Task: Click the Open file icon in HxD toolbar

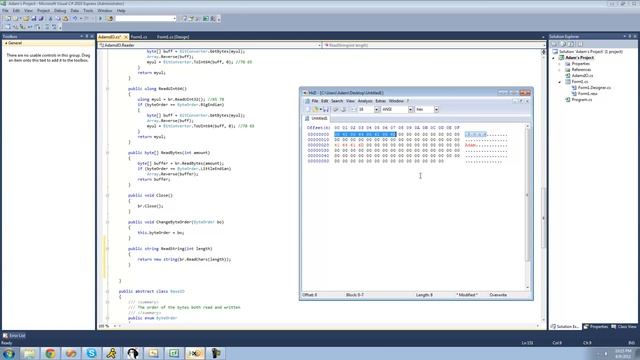Action: (315, 109)
